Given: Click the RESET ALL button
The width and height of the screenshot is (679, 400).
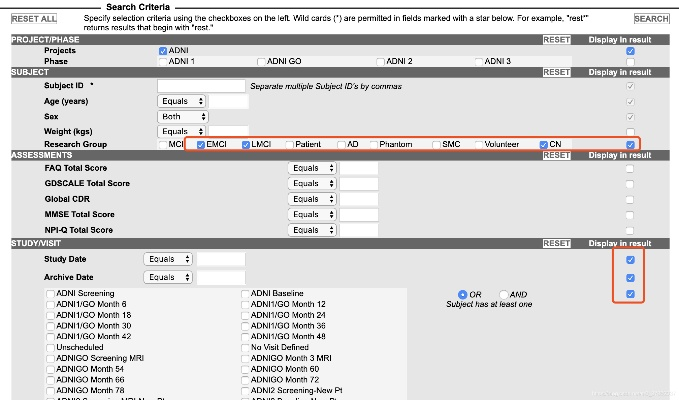Looking at the screenshot, I should pos(34,19).
